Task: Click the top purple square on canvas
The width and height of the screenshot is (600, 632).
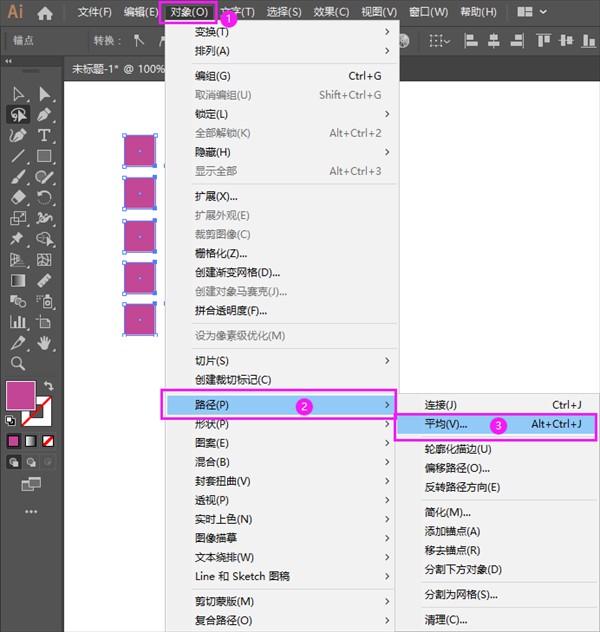Action: [139, 150]
